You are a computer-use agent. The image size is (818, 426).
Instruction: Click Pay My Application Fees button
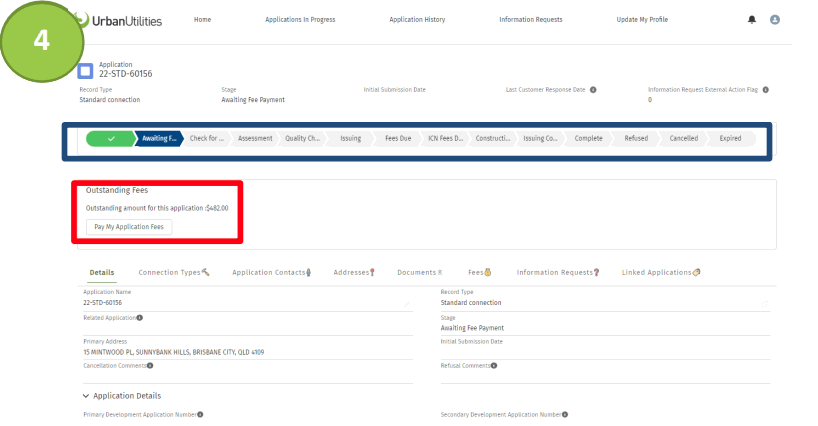tap(129, 227)
